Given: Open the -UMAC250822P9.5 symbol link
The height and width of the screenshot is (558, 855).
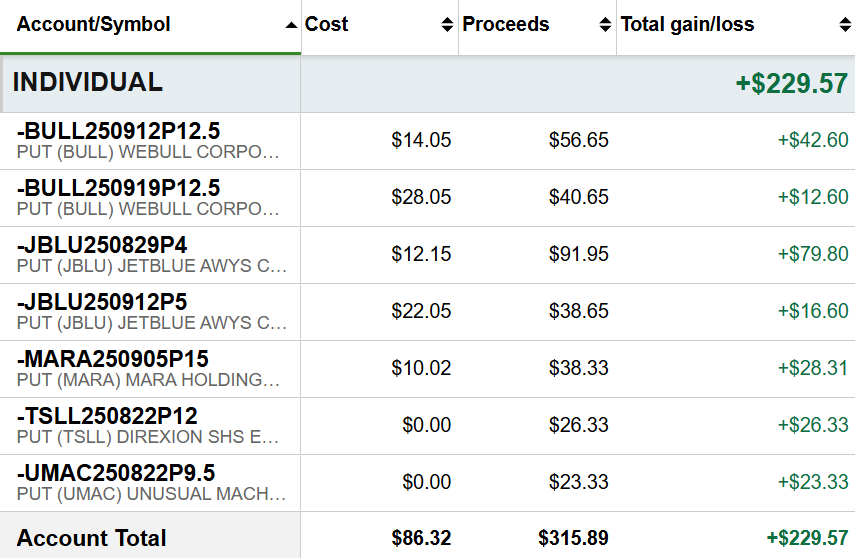Looking at the screenshot, I should point(116,473).
